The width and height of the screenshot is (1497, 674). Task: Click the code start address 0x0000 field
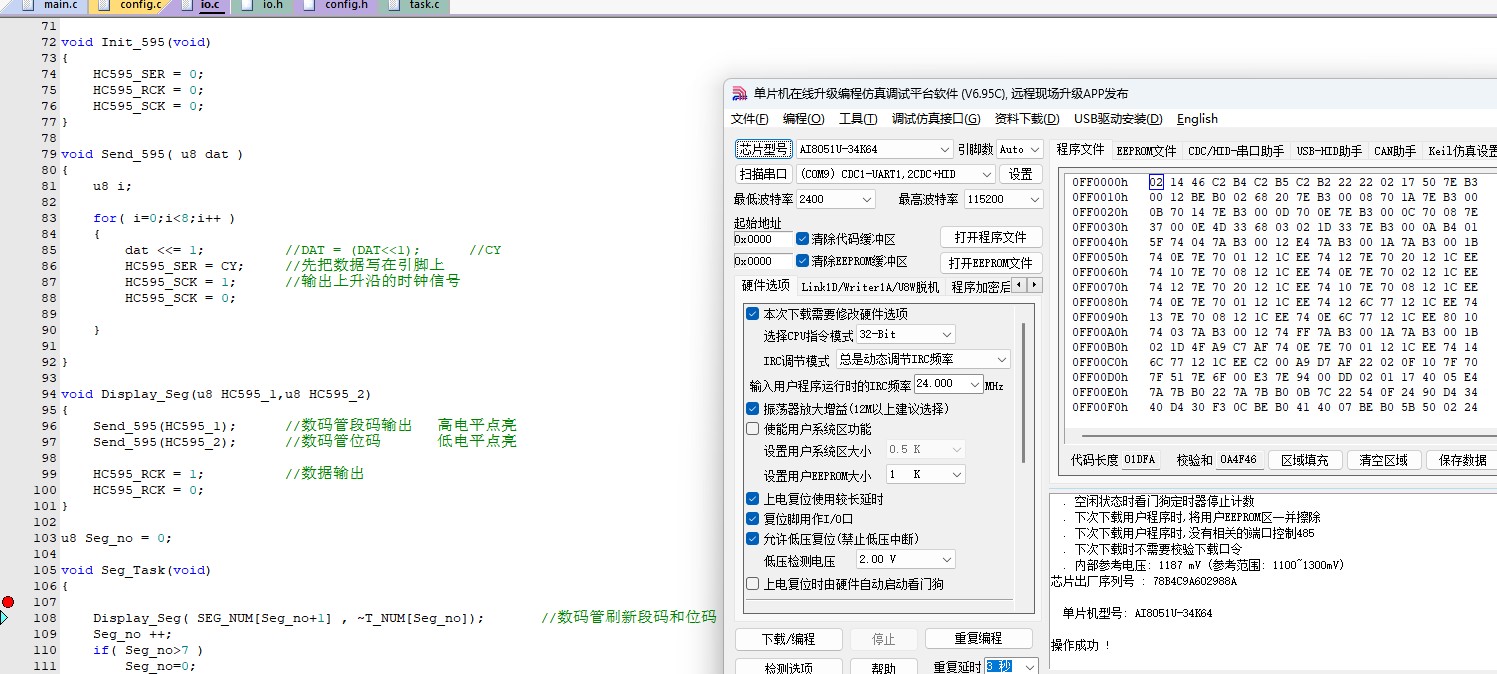pos(762,239)
